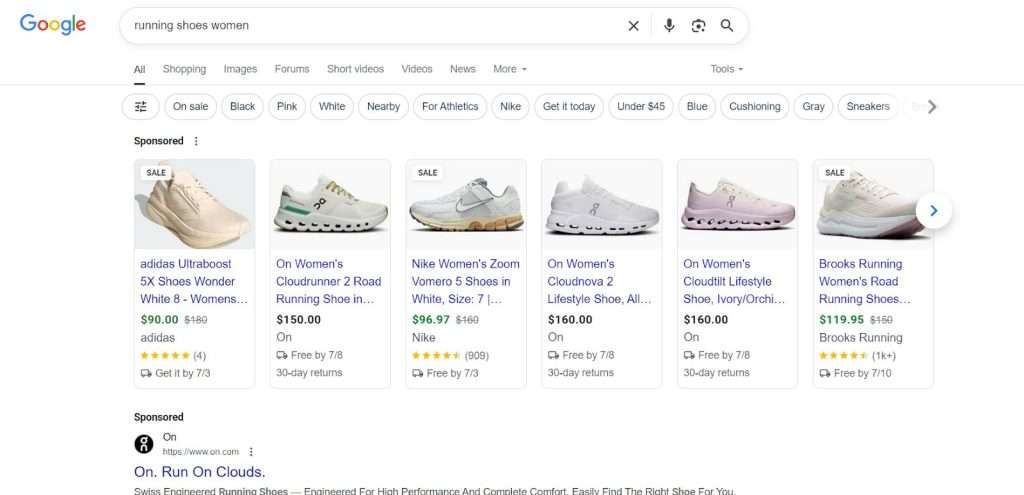Click the $90.00 adidas sale price

point(159,319)
